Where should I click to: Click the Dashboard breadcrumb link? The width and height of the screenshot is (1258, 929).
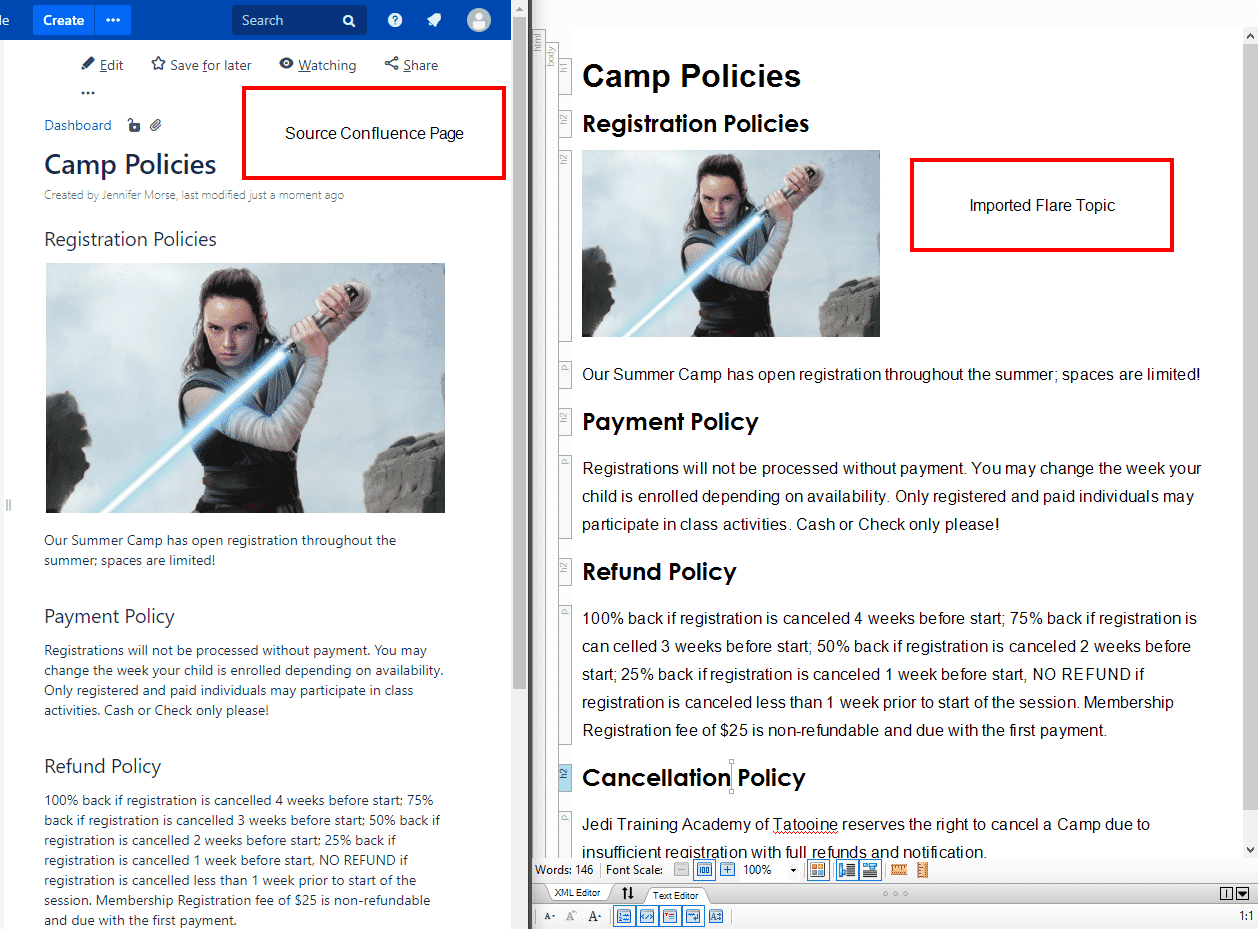point(78,125)
